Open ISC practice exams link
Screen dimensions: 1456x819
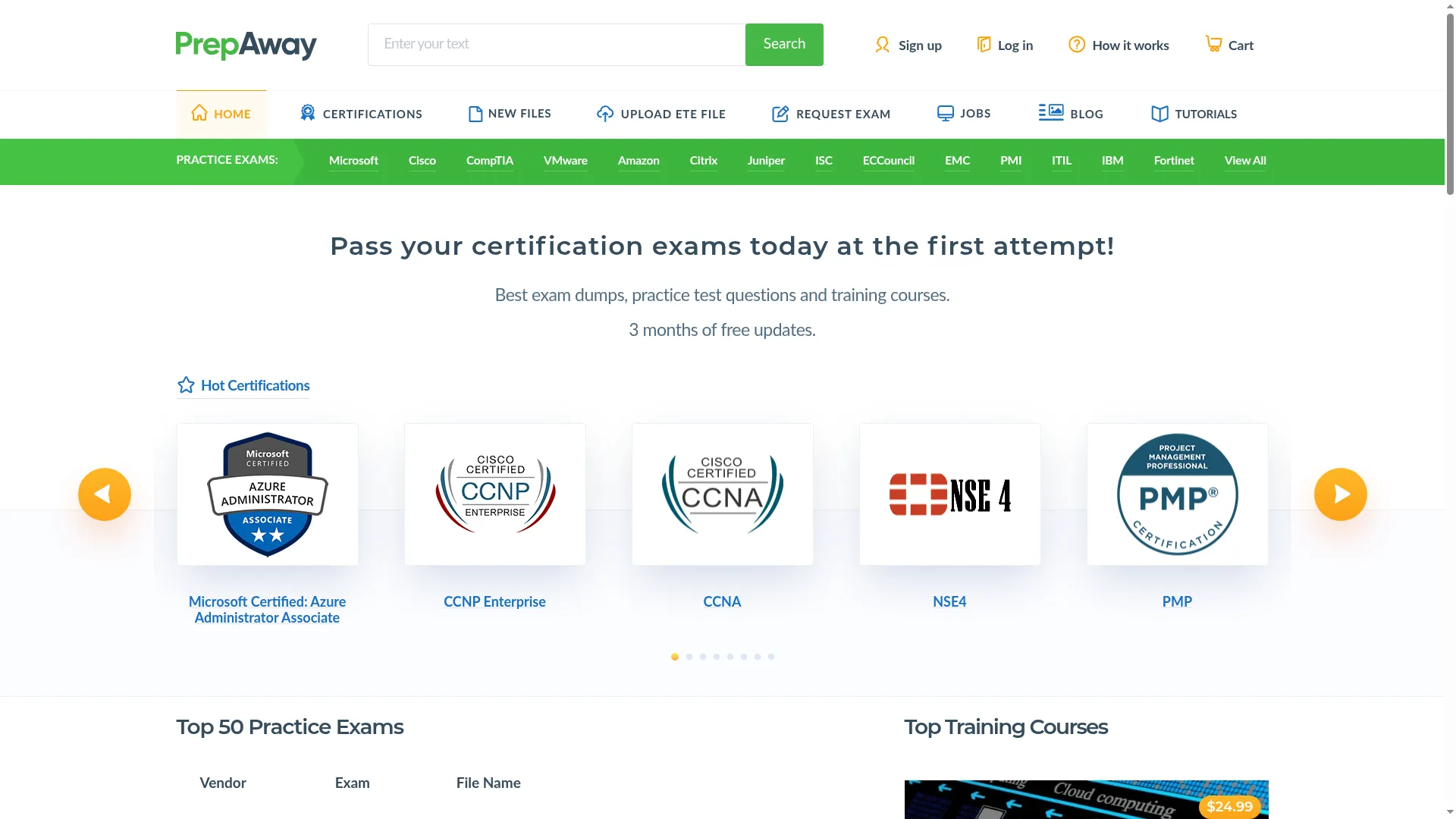824,161
